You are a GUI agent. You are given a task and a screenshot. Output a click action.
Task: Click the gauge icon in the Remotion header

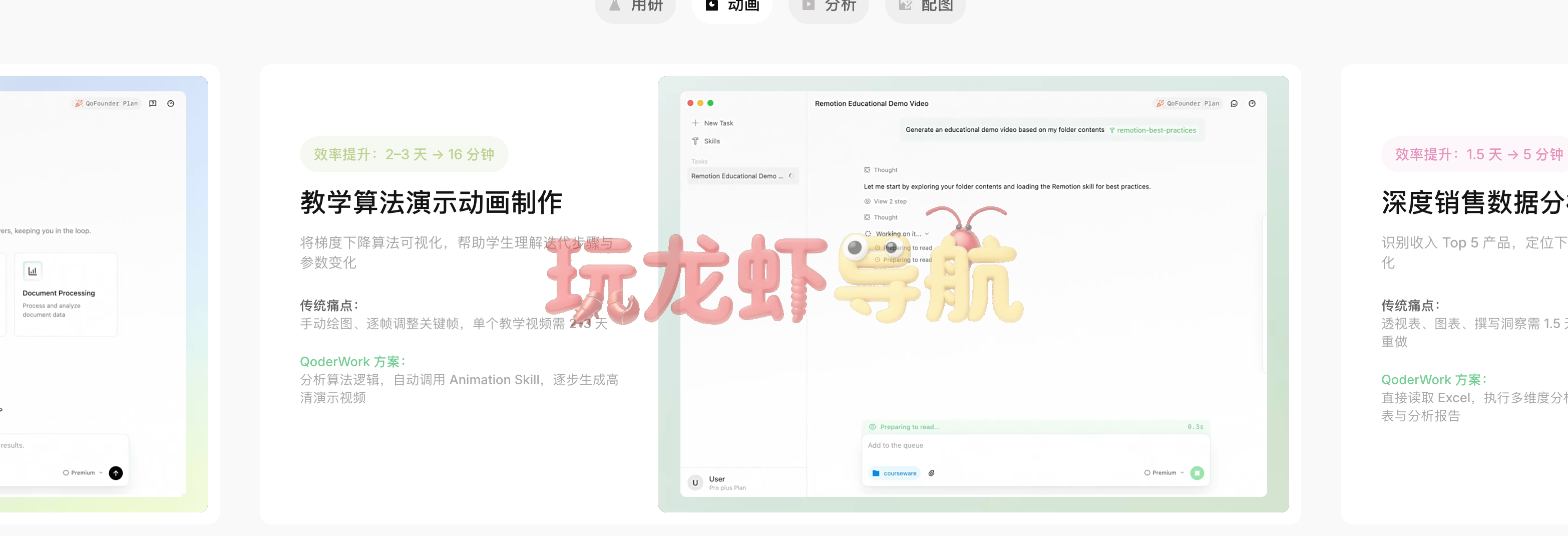click(x=1252, y=104)
